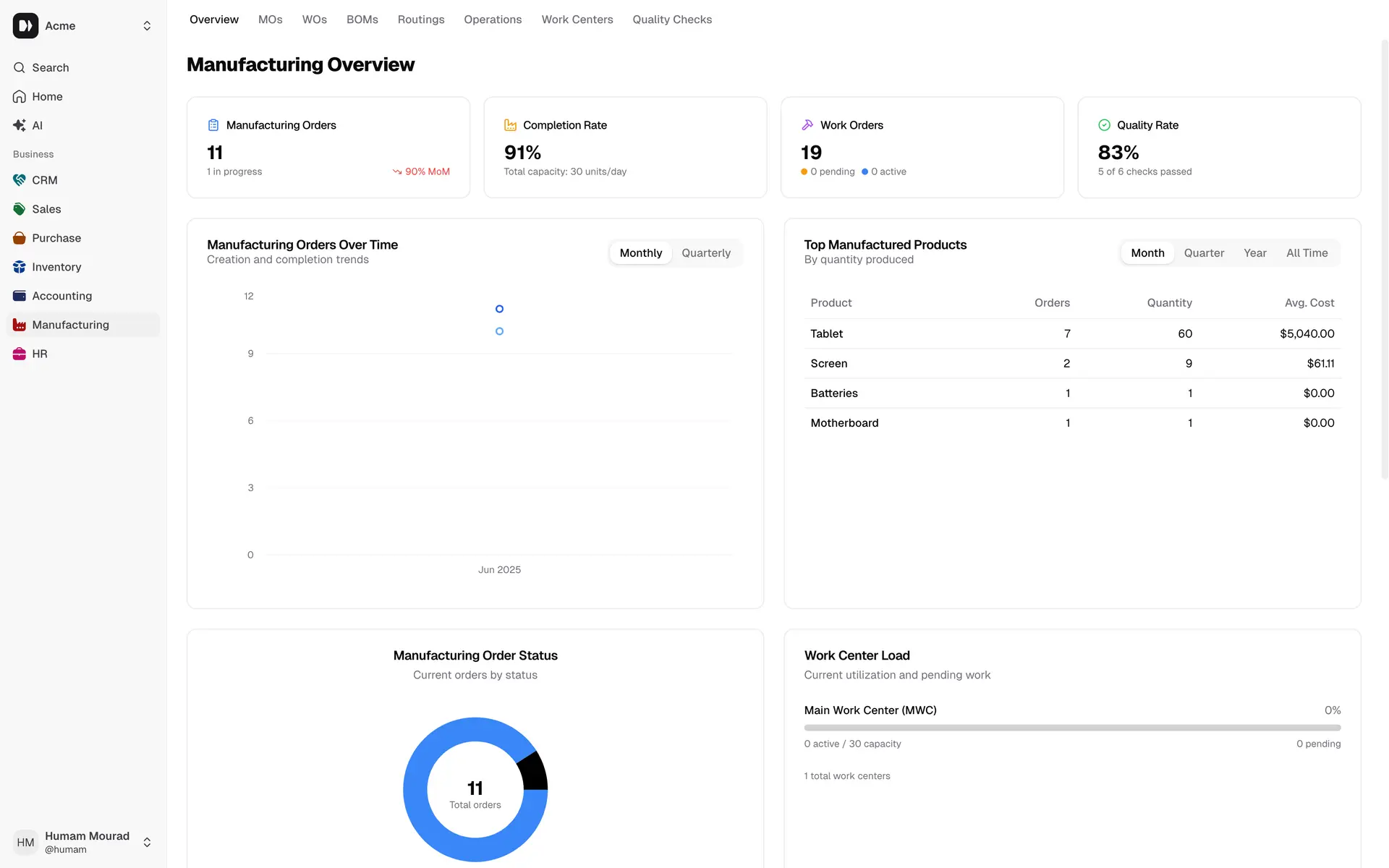Open the HR module

(x=40, y=354)
